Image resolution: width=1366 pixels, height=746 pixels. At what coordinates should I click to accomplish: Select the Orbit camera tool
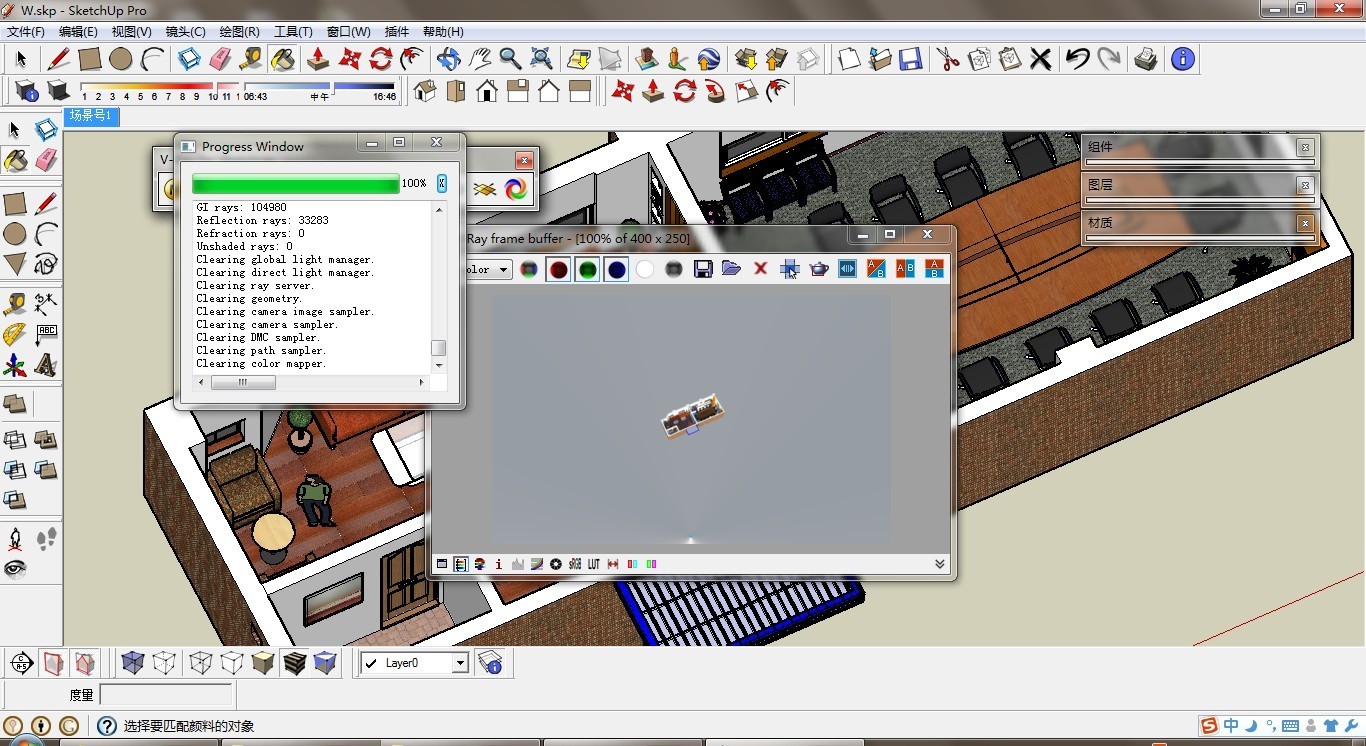click(448, 59)
